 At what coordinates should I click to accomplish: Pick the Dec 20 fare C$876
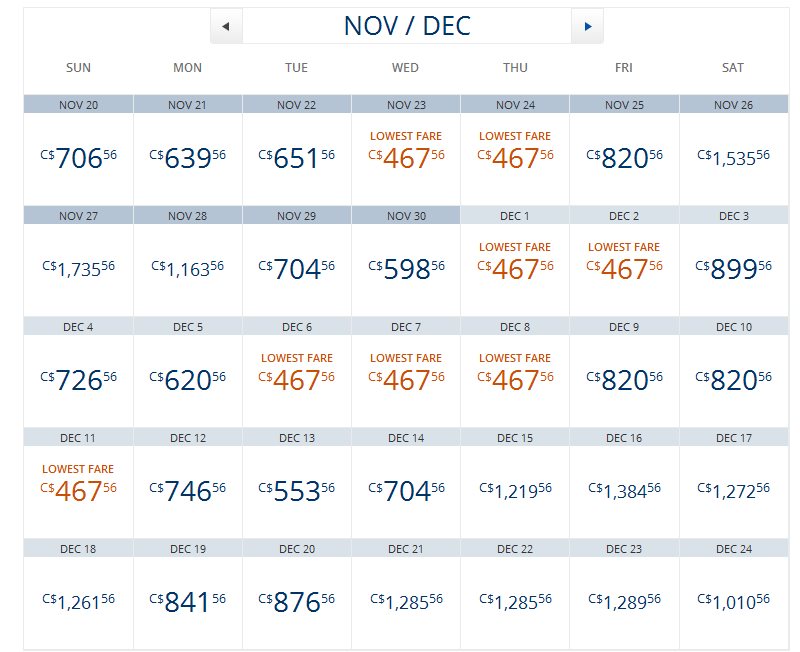click(x=297, y=601)
